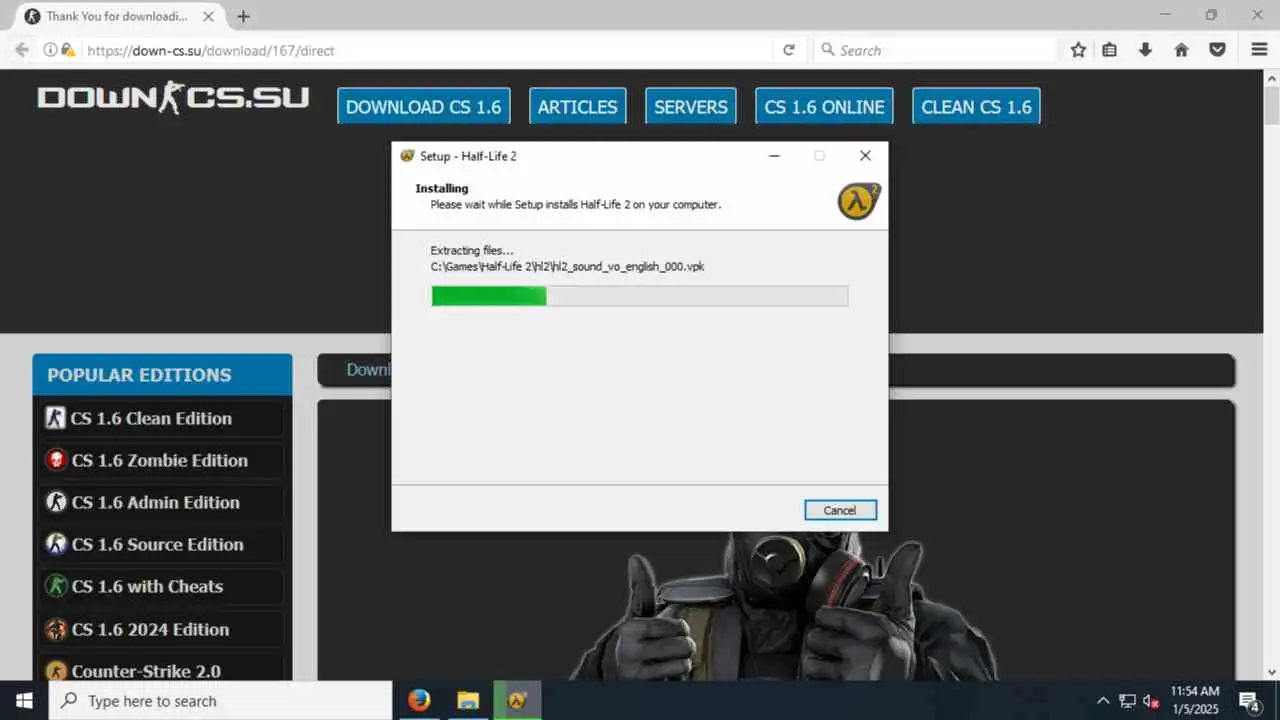The width and height of the screenshot is (1280, 720).
Task: Open the bookmarks library icon
Action: [x=1110, y=50]
